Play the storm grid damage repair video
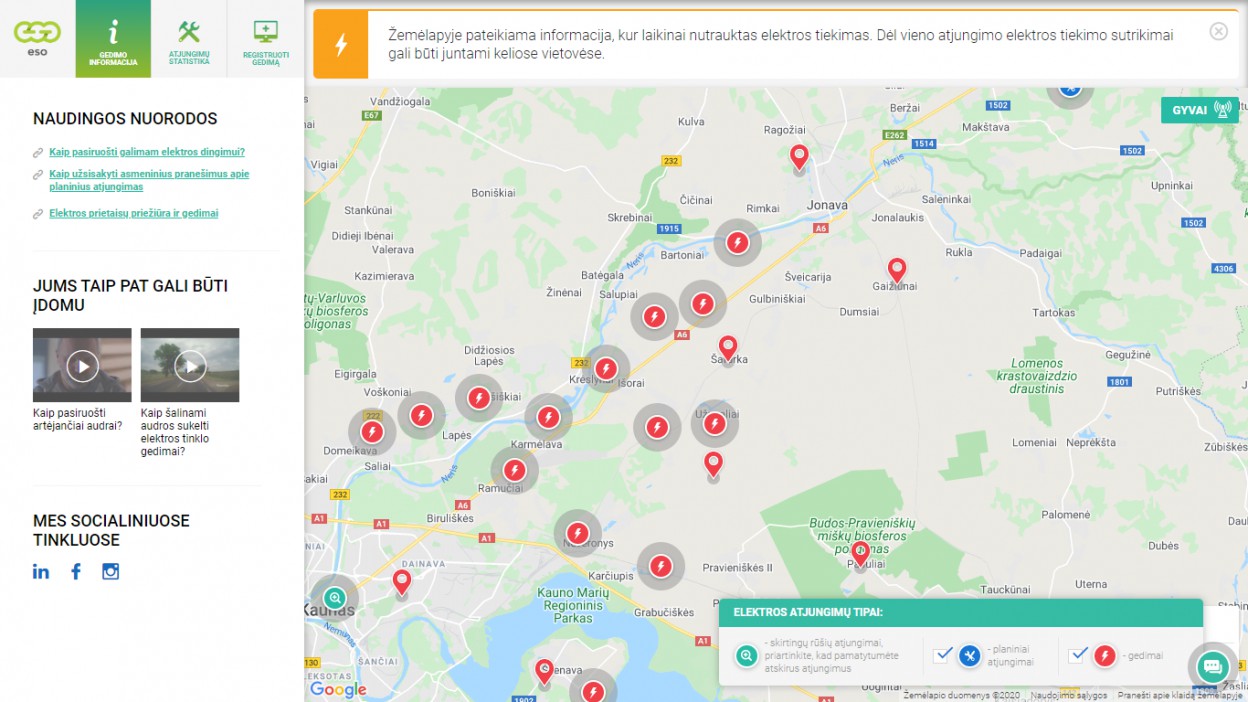This screenshot has height=702, width=1248. 190,365
